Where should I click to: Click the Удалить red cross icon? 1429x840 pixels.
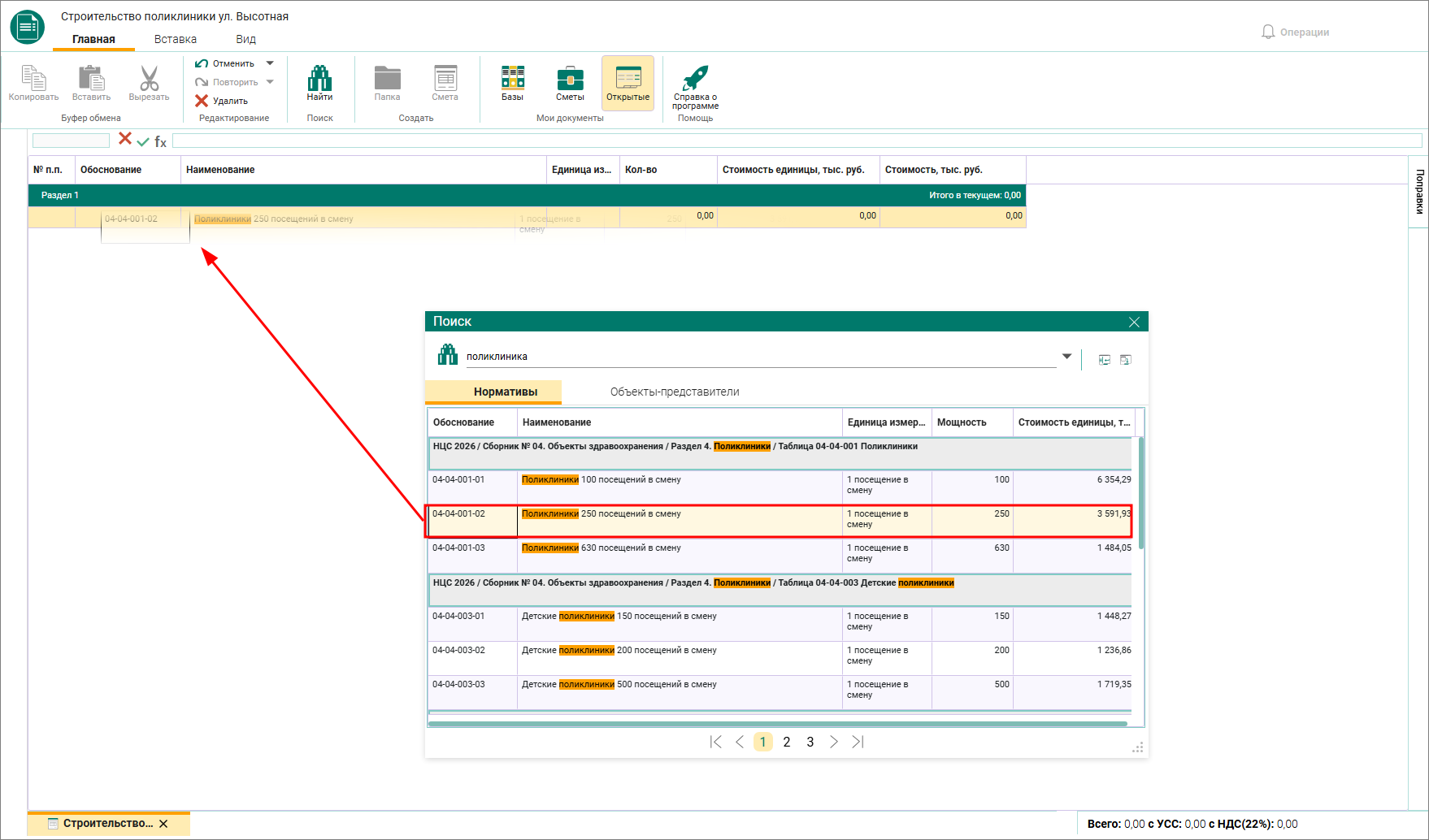[x=202, y=101]
